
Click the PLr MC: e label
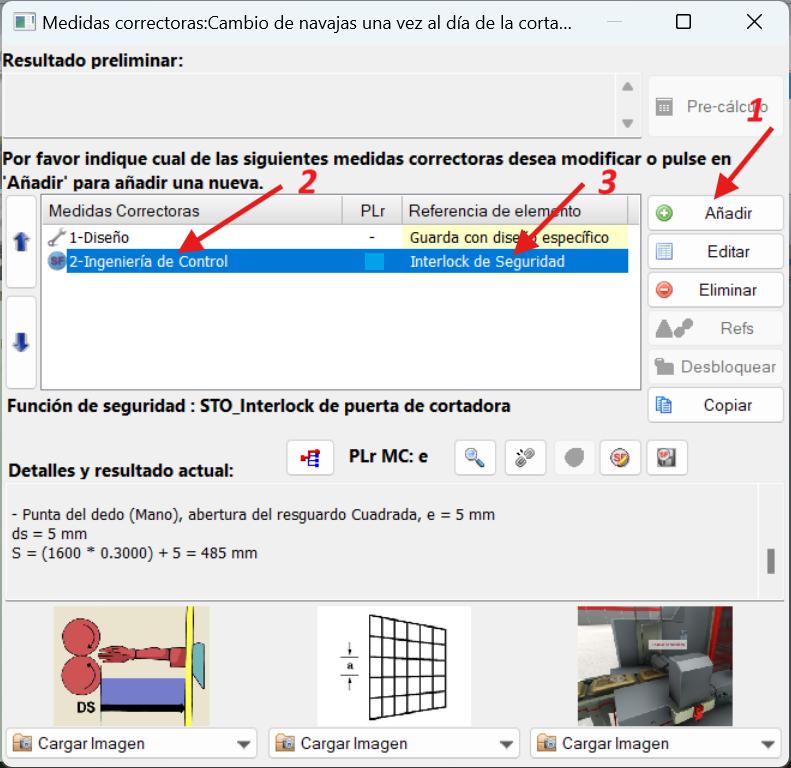[388, 456]
